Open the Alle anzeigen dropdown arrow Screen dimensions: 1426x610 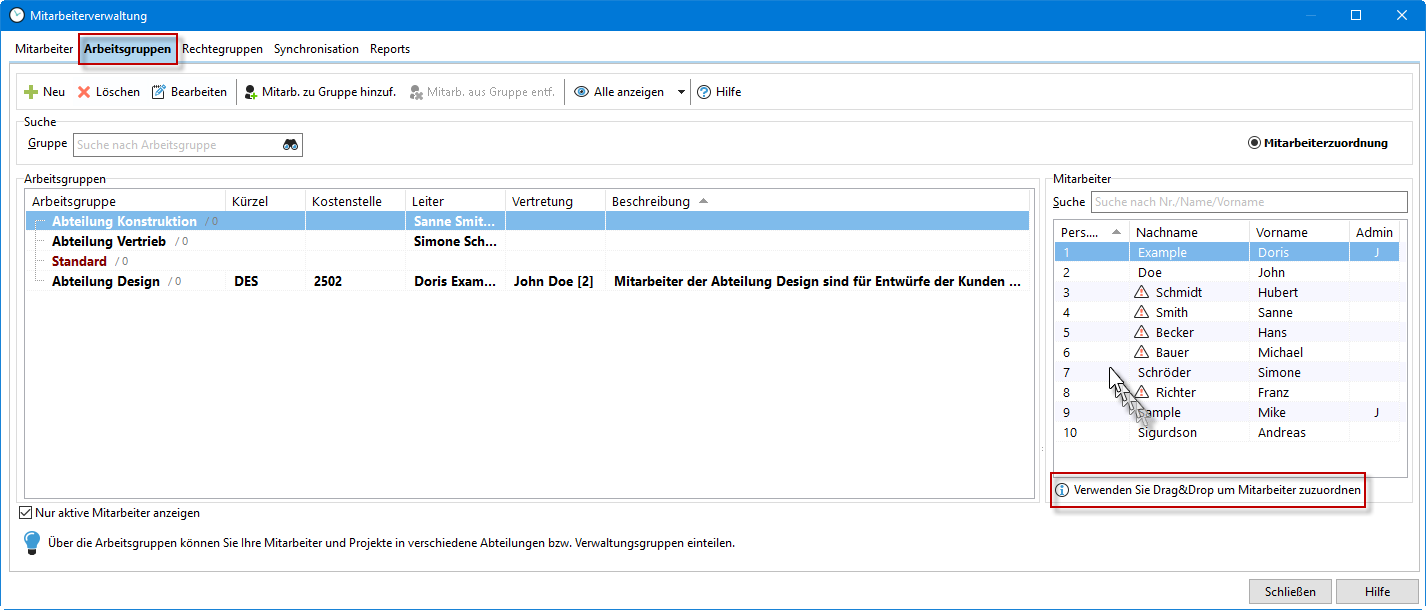coord(681,91)
